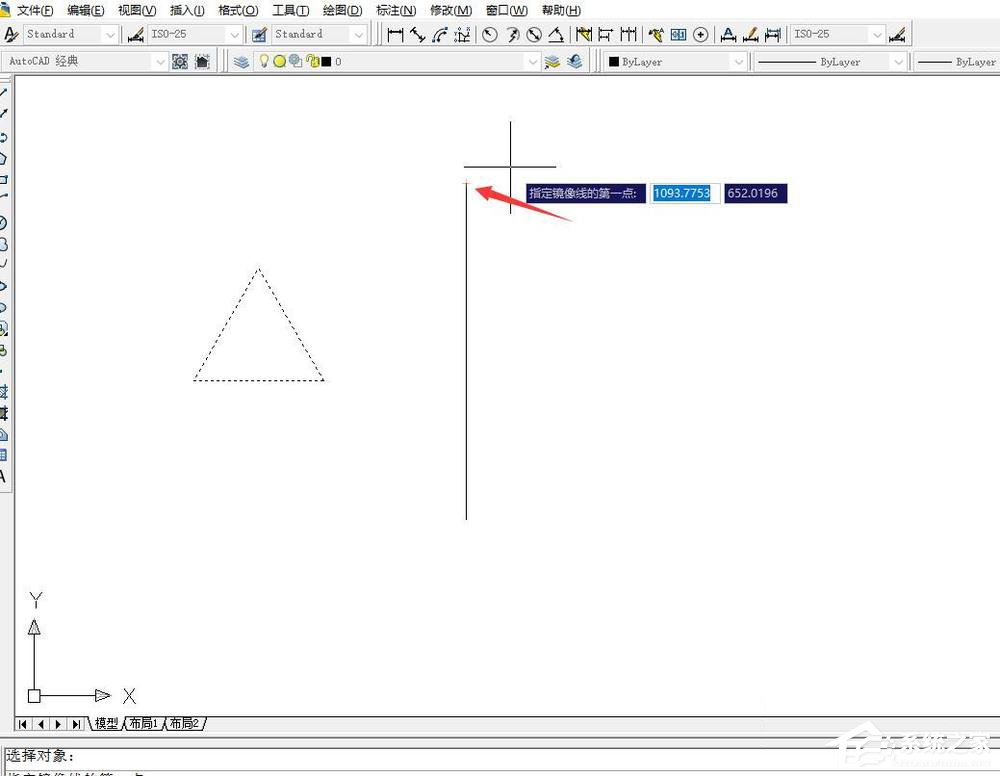
Task: Select the Center Mark tool
Action: [700, 34]
